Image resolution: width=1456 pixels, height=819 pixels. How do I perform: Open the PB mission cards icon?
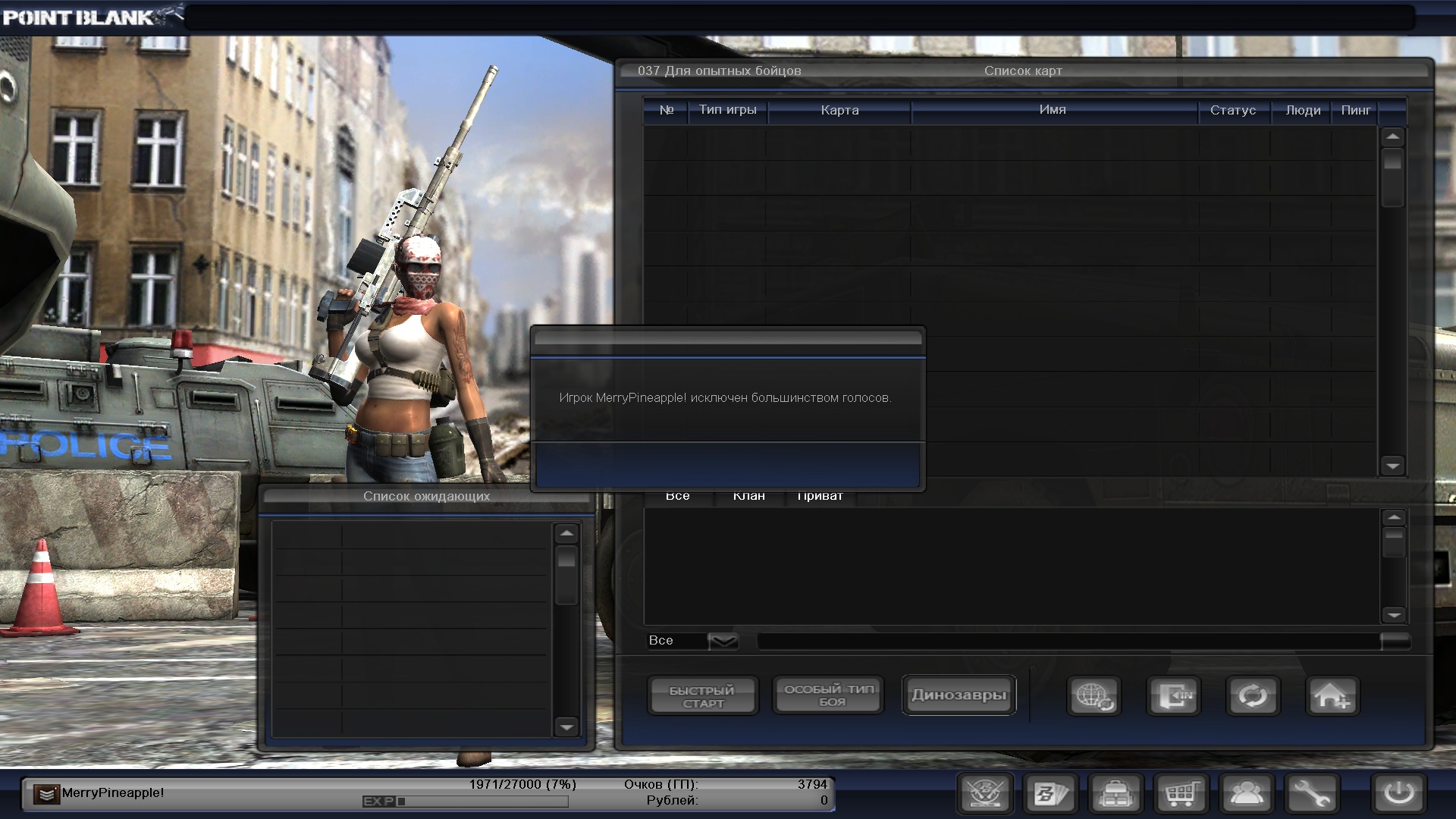(1050, 794)
